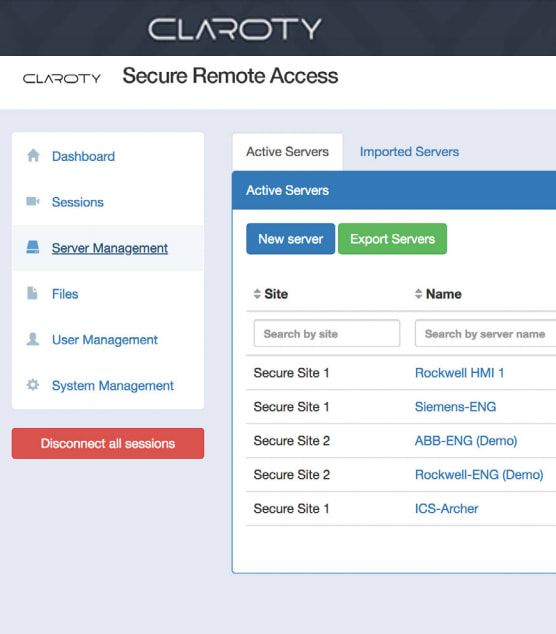The width and height of the screenshot is (556, 634).
Task: Open the Rockwell HMI 1 server
Action: pos(459,372)
